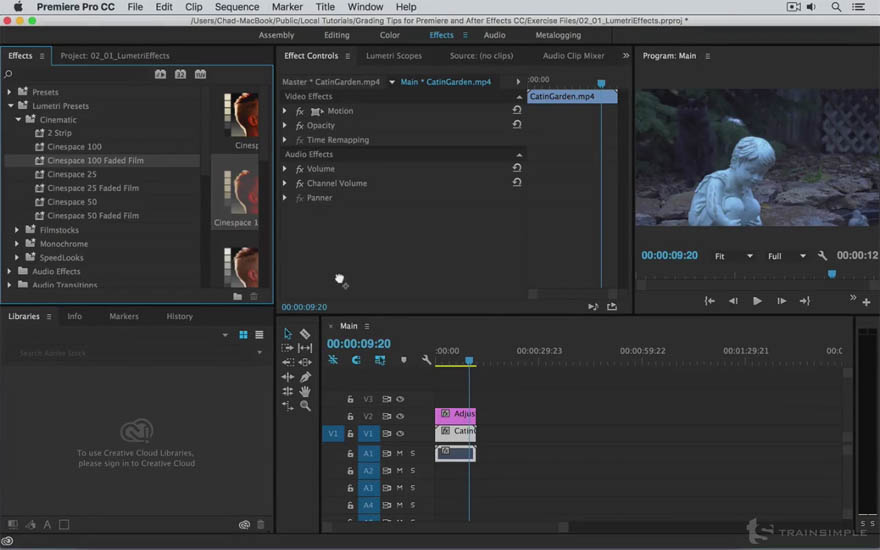Open the Fit zoom level dropdown
This screenshot has width=880, height=550.
[734, 256]
